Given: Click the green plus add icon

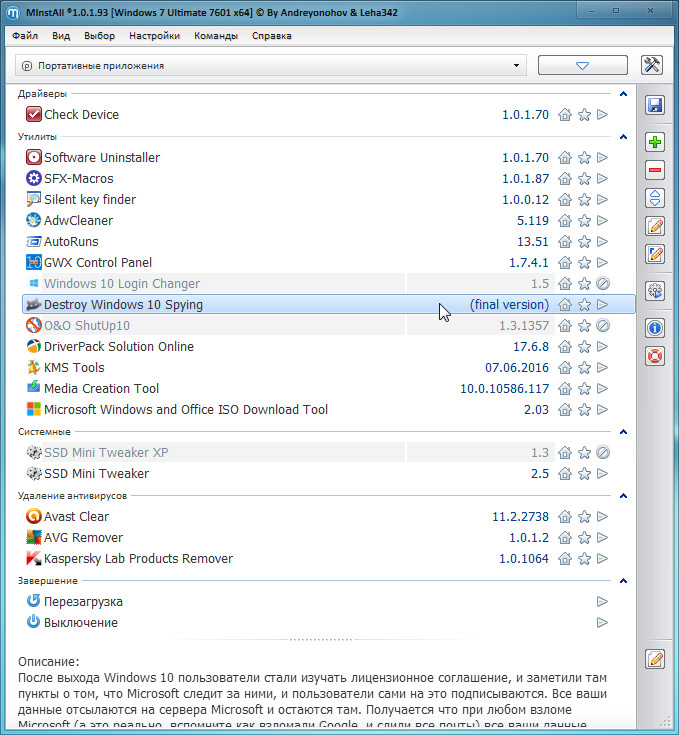Looking at the screenshot, I should tap(655, 142).
